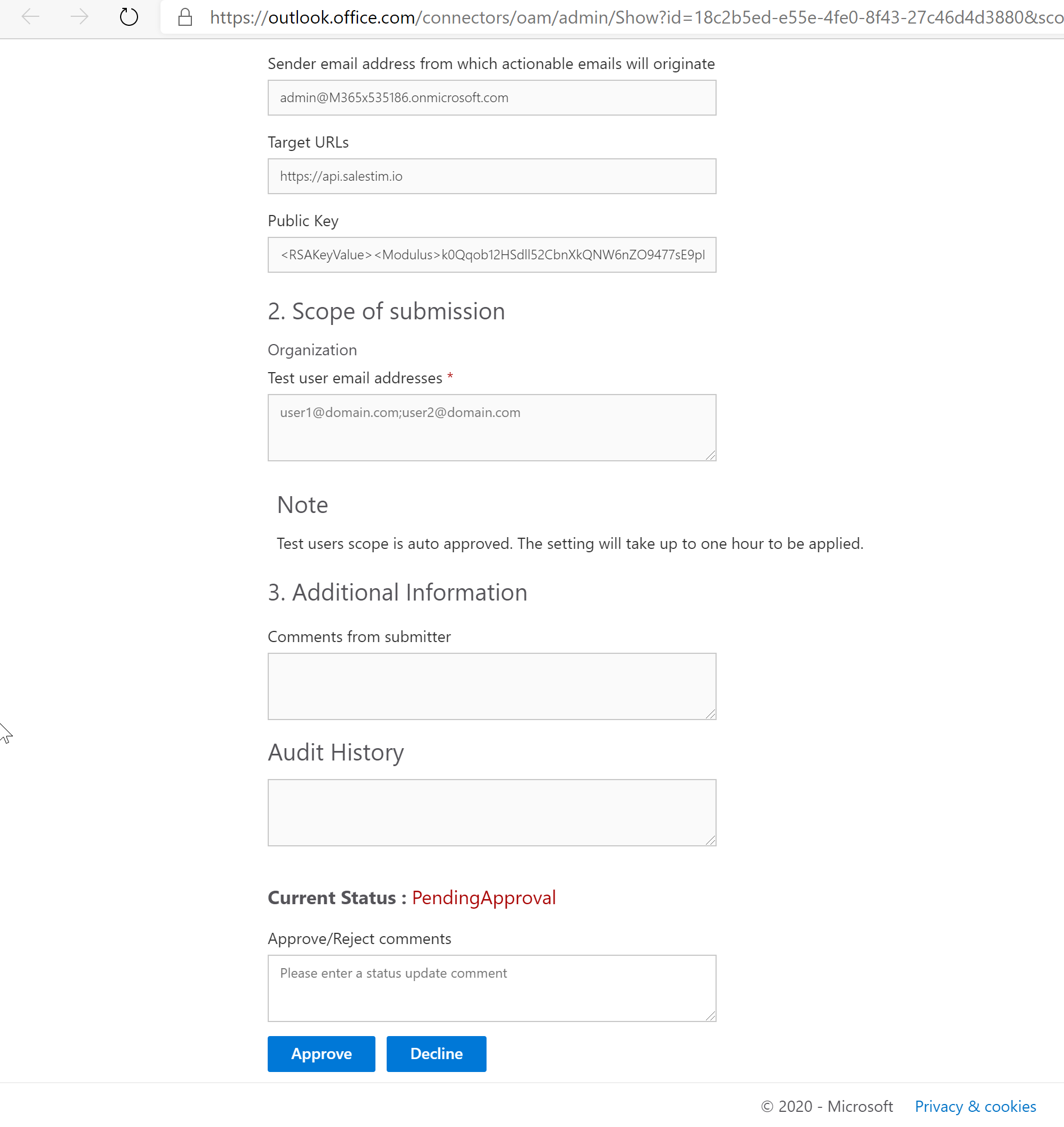Click the back navigation arrow
The width and height of the screenshot is (1064, 1127).
(31, 17)
